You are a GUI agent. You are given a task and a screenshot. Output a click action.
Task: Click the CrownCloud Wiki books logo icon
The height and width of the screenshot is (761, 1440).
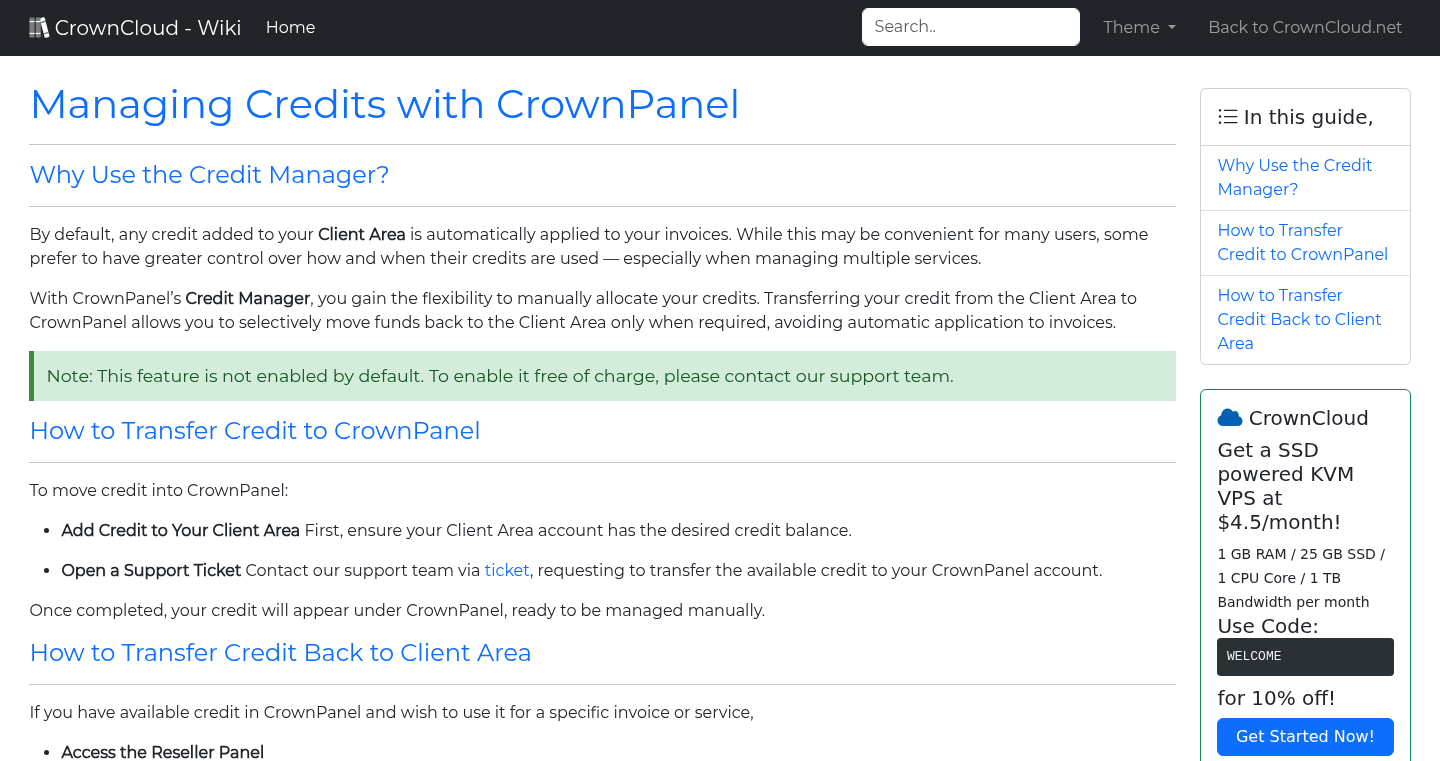click(39, 26)
